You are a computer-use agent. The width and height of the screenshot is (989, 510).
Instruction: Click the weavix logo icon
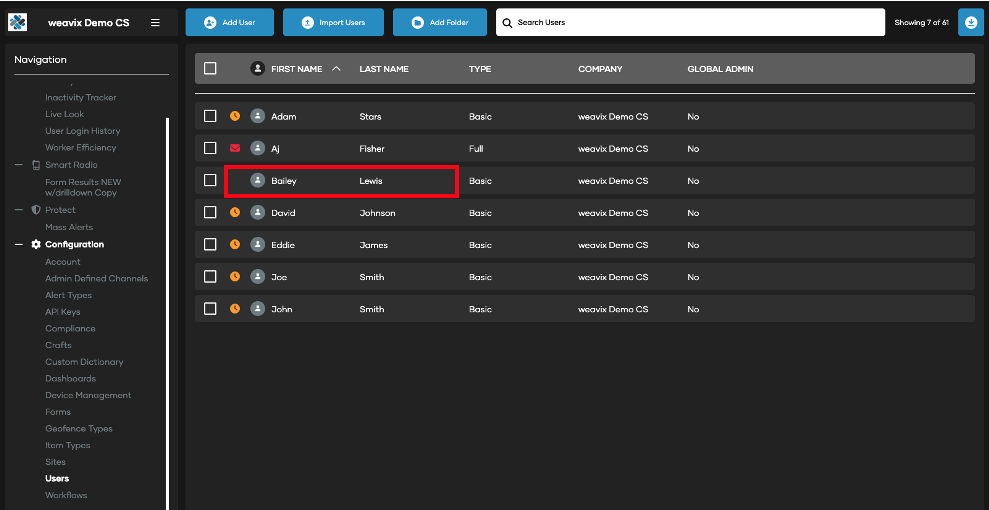pyautogui.click(x=18, y=22)
